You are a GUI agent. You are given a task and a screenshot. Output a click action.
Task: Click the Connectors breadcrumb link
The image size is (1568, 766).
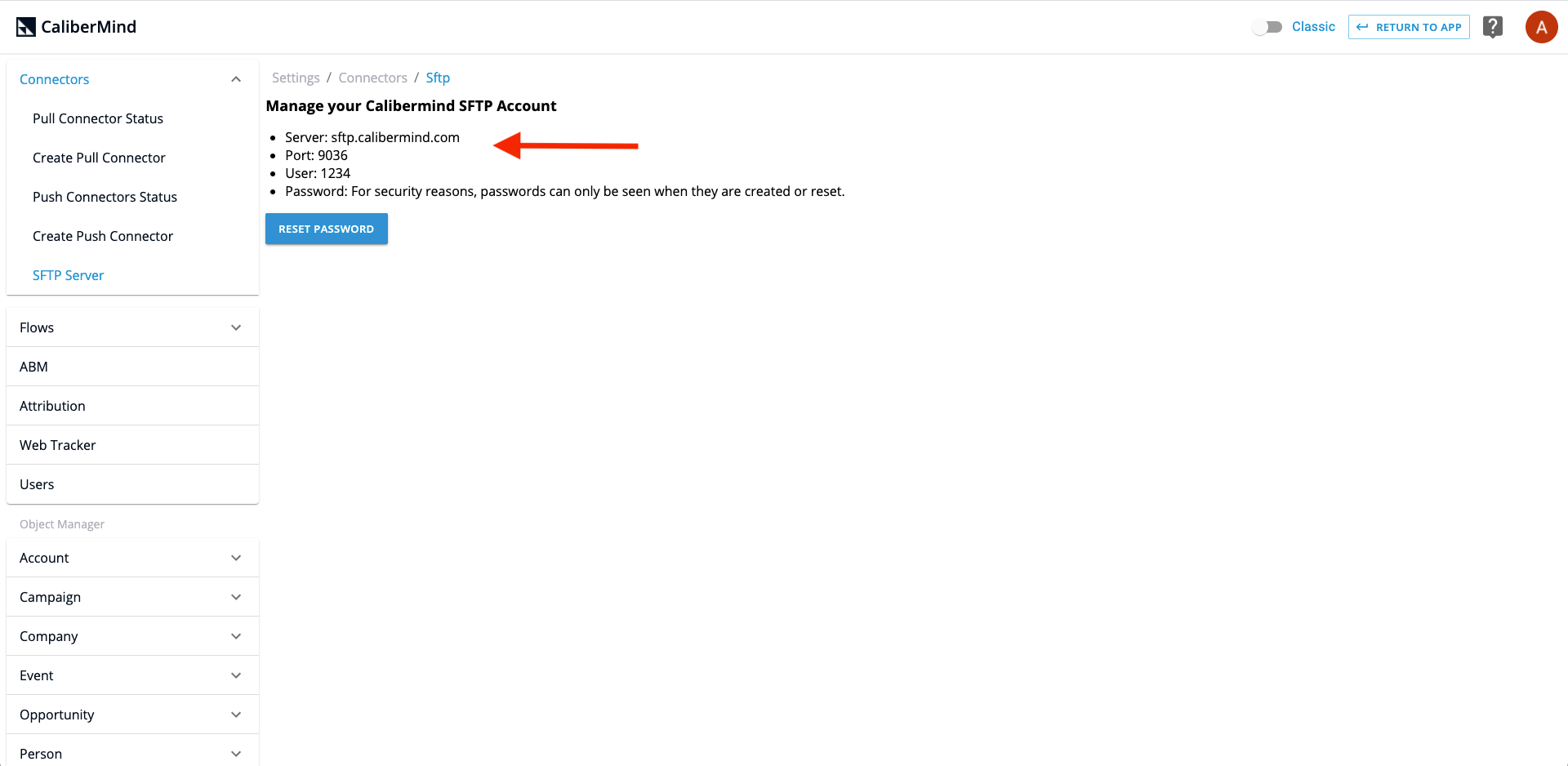[x=372, y=78]
